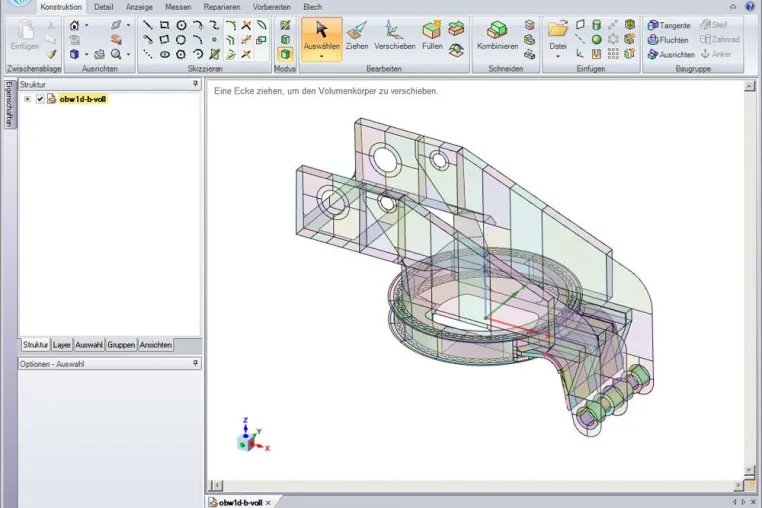Open the Messen ribbon tab
The image size is (762, 508).
[178, 7]
